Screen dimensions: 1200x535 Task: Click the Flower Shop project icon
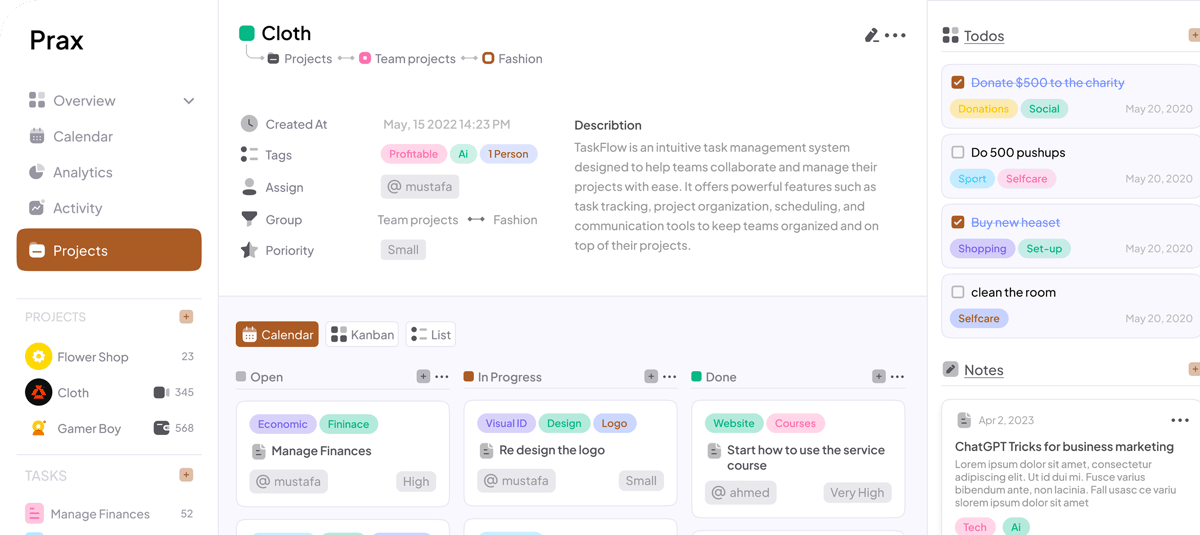pos(38,356)
